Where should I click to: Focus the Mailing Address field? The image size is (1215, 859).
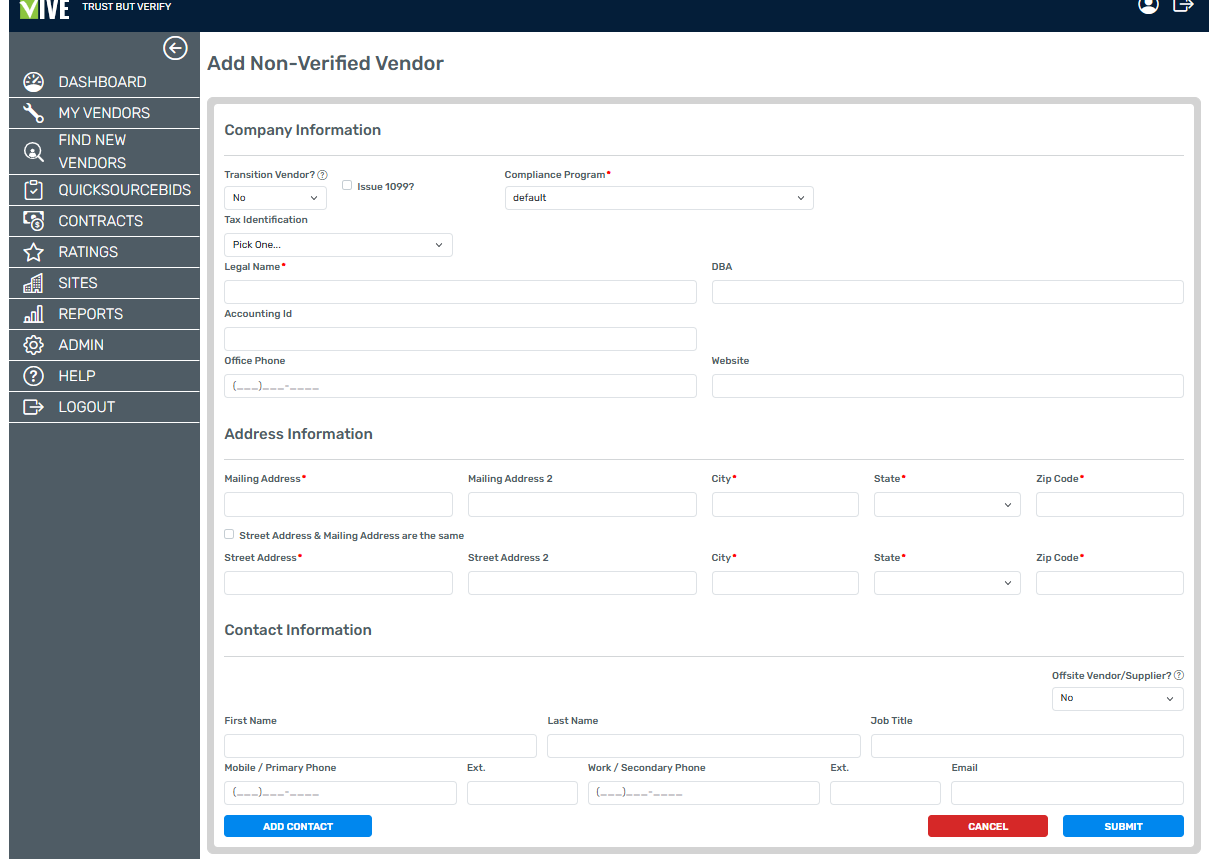coord(338,505)
